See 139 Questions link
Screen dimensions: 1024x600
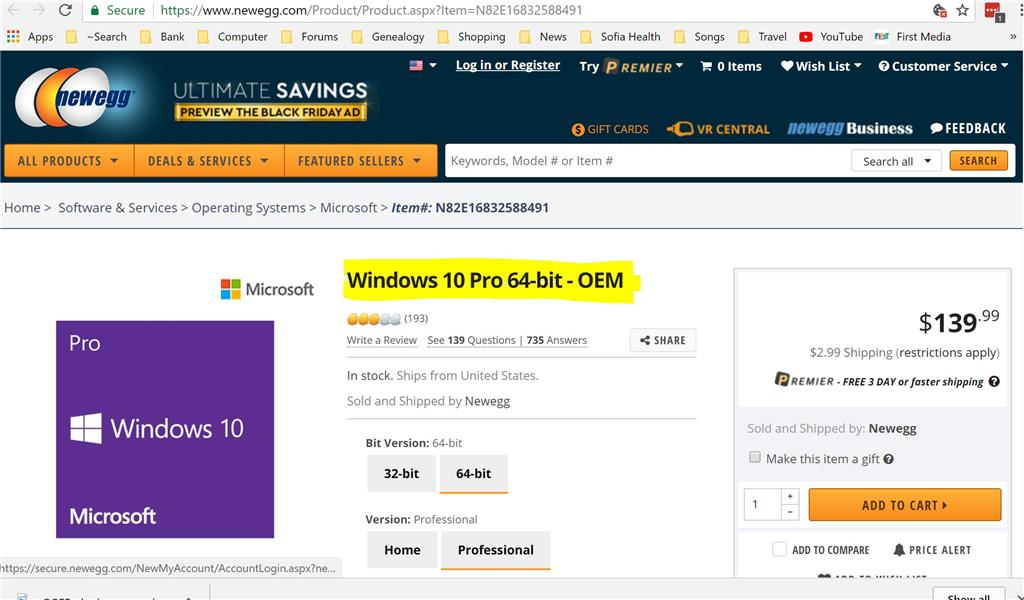(x=472, y=340)
